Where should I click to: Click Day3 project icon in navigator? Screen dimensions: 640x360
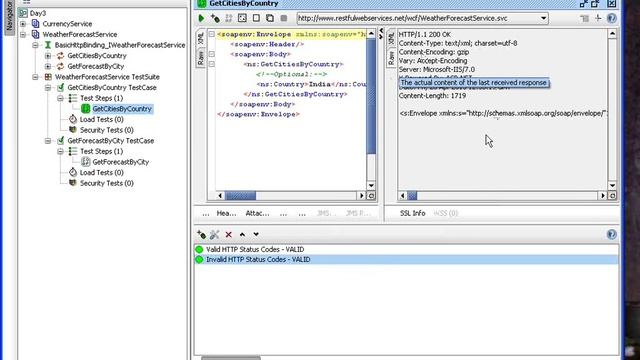[23, 13]
